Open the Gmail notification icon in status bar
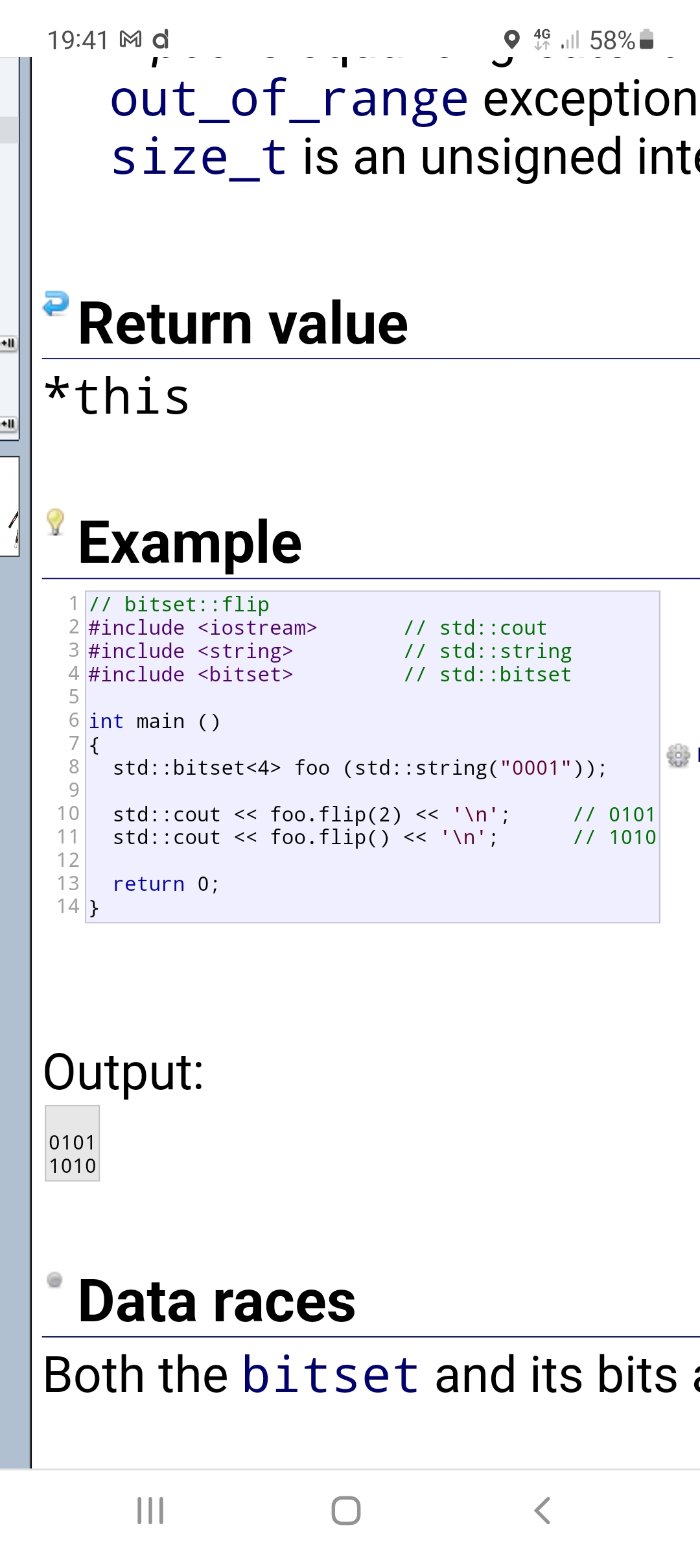Viewport: 700px width, 1556px height. 131,40
